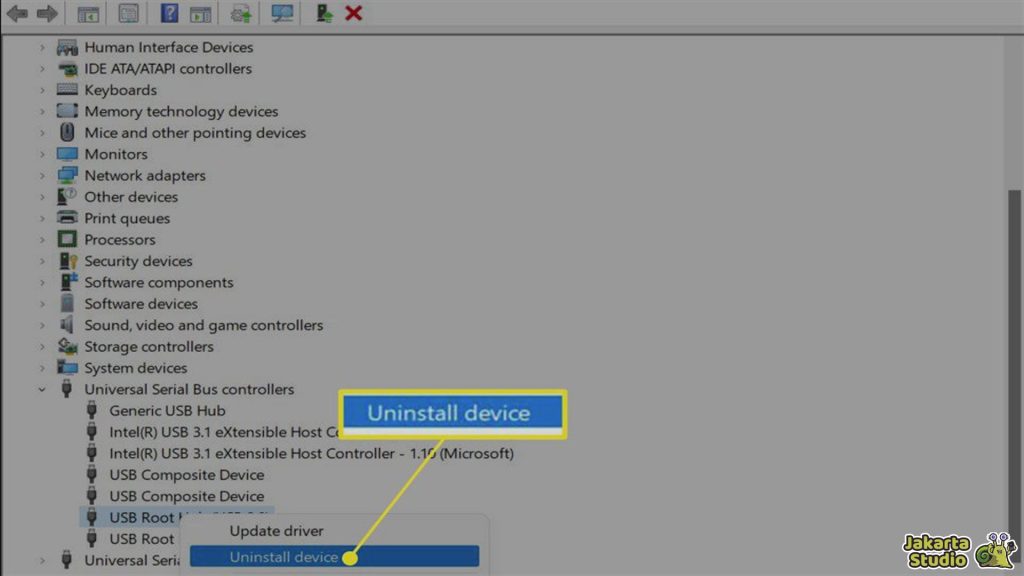Screen dimensions: 1024x576
Task: Click the Update device driver toolbar icon
Action: [x=241, y=14]
